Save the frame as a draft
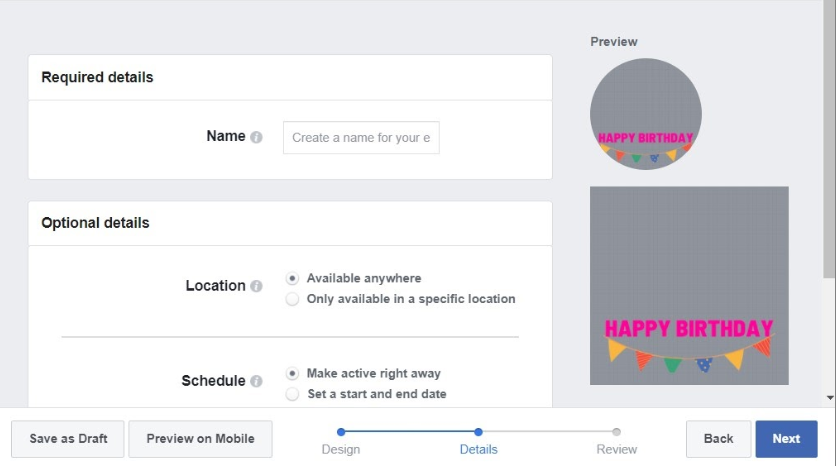This screenshot has height=466, width=840. (68, 439)
